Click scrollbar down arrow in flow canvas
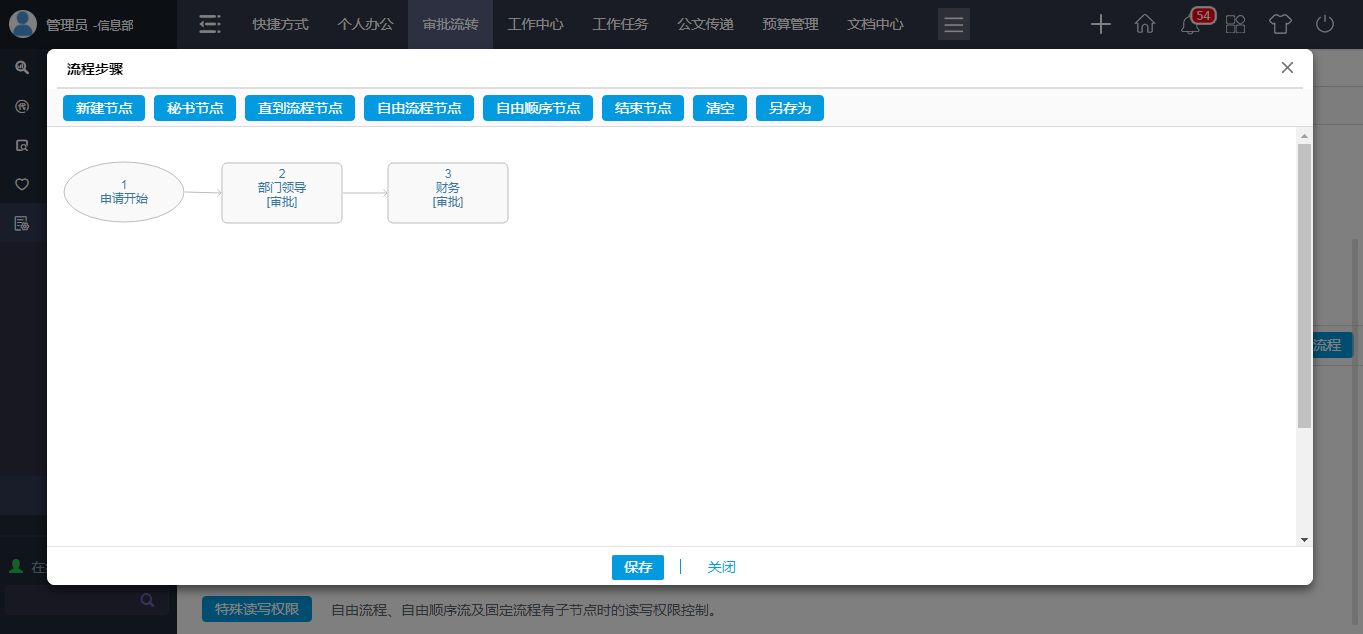Image resolution: width=1363 pixels, height=634 pixels. click(x=1304, y=539)
